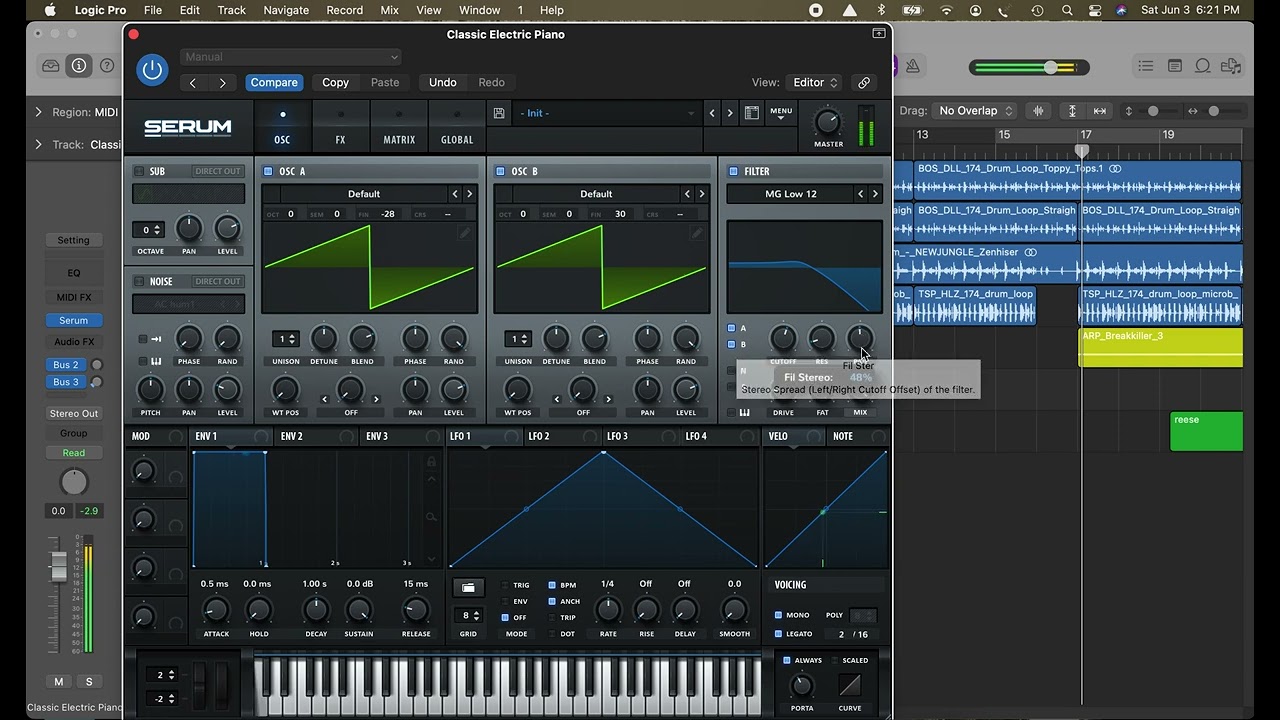The image size is (1280, 720).
Task: Expand the Track disclosure triangle
Action: click(38, 144)
